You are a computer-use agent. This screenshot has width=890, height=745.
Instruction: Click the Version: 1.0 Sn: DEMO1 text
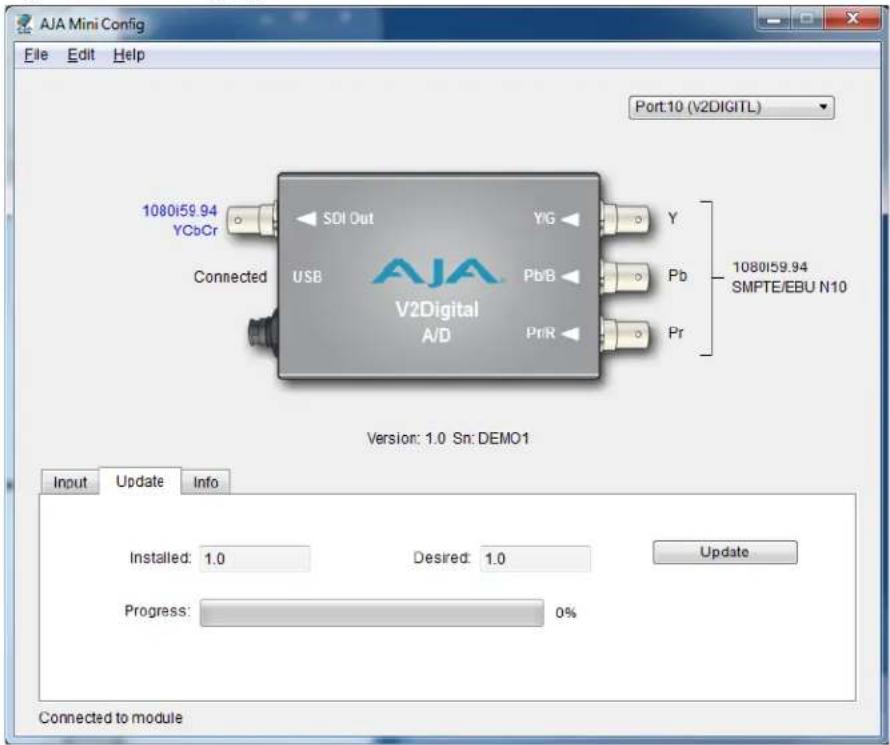pyautogui.click(x=448, y=439)
